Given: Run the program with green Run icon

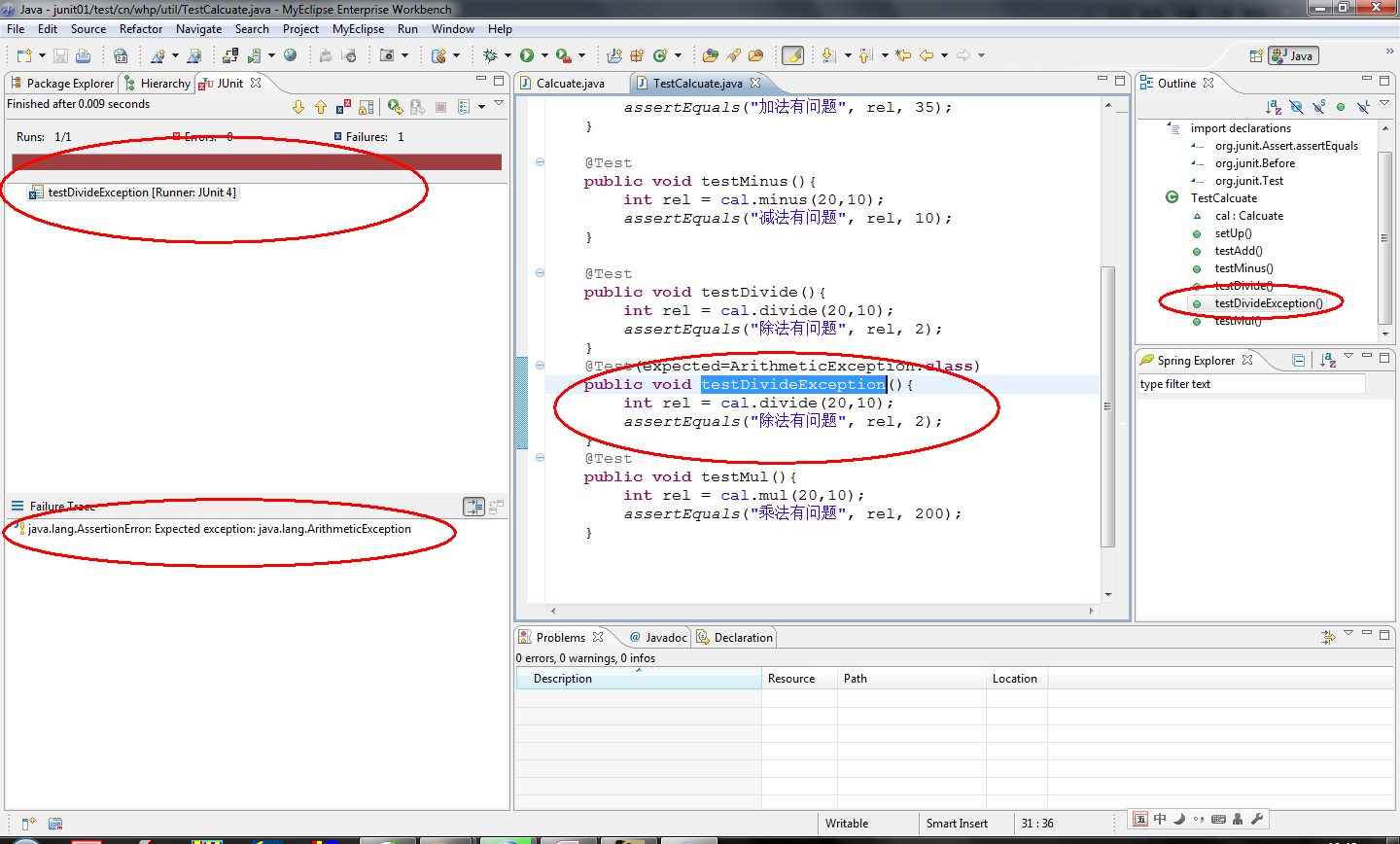Looking at the screenshot, I should (x=527, y=55).
